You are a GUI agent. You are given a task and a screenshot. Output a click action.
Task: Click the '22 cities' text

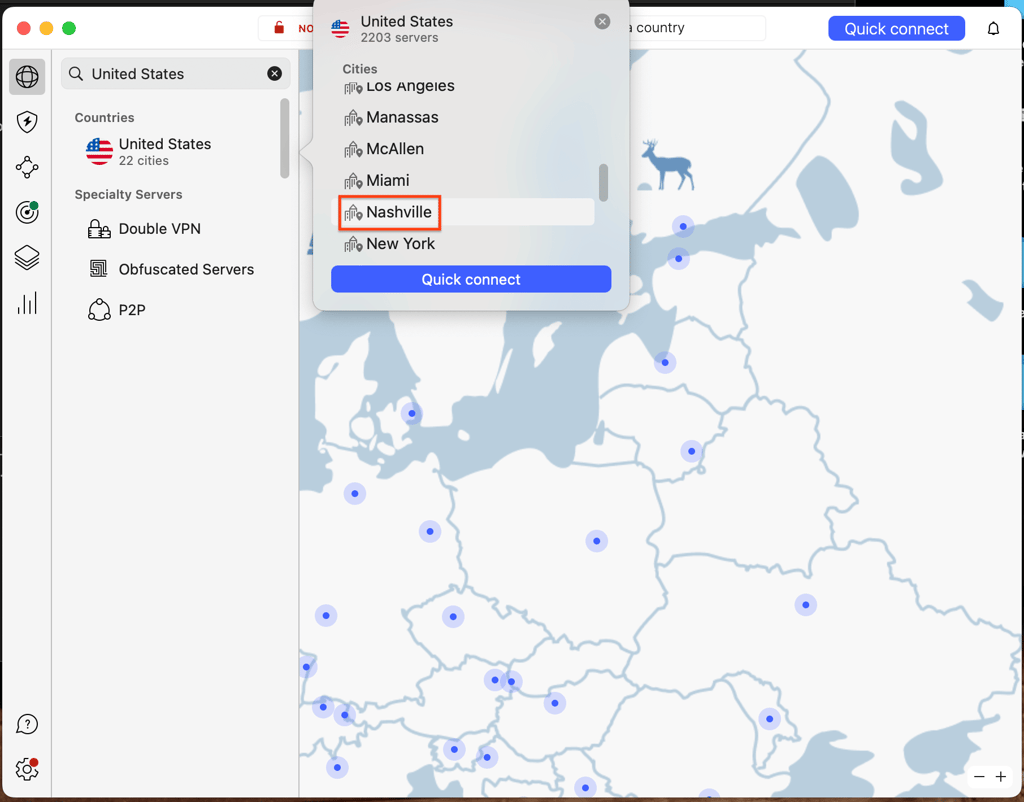(144, 161)
